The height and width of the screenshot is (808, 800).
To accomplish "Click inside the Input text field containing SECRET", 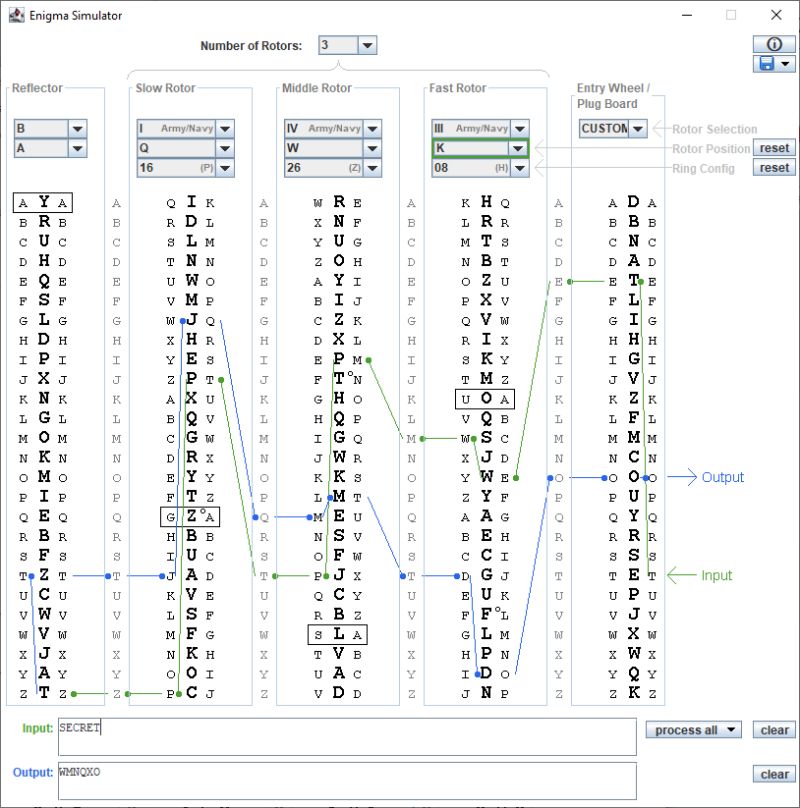I will [300, 735].
